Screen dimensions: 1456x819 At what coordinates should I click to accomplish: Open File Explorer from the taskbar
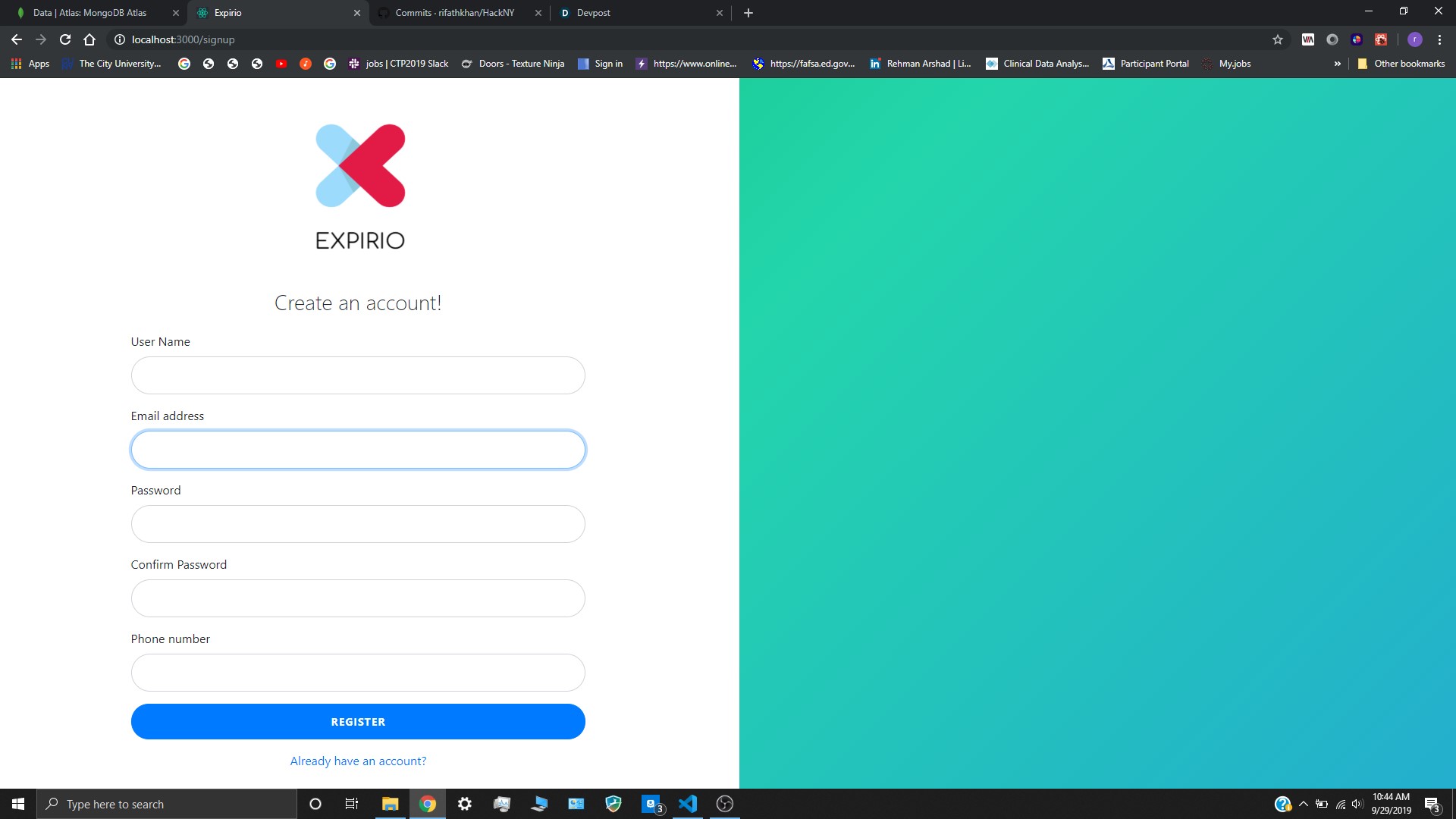coord(390,804)
